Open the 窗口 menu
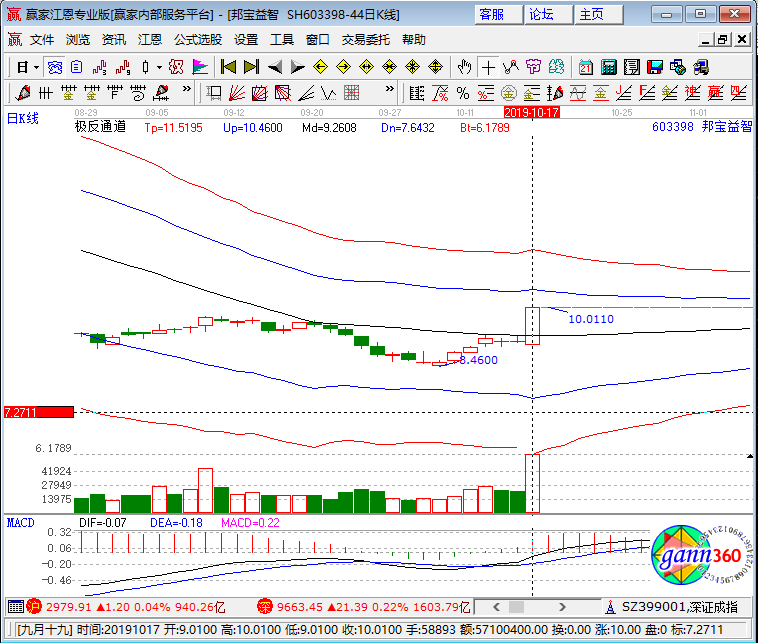The image size is (758, 643). tap(318, 40)
